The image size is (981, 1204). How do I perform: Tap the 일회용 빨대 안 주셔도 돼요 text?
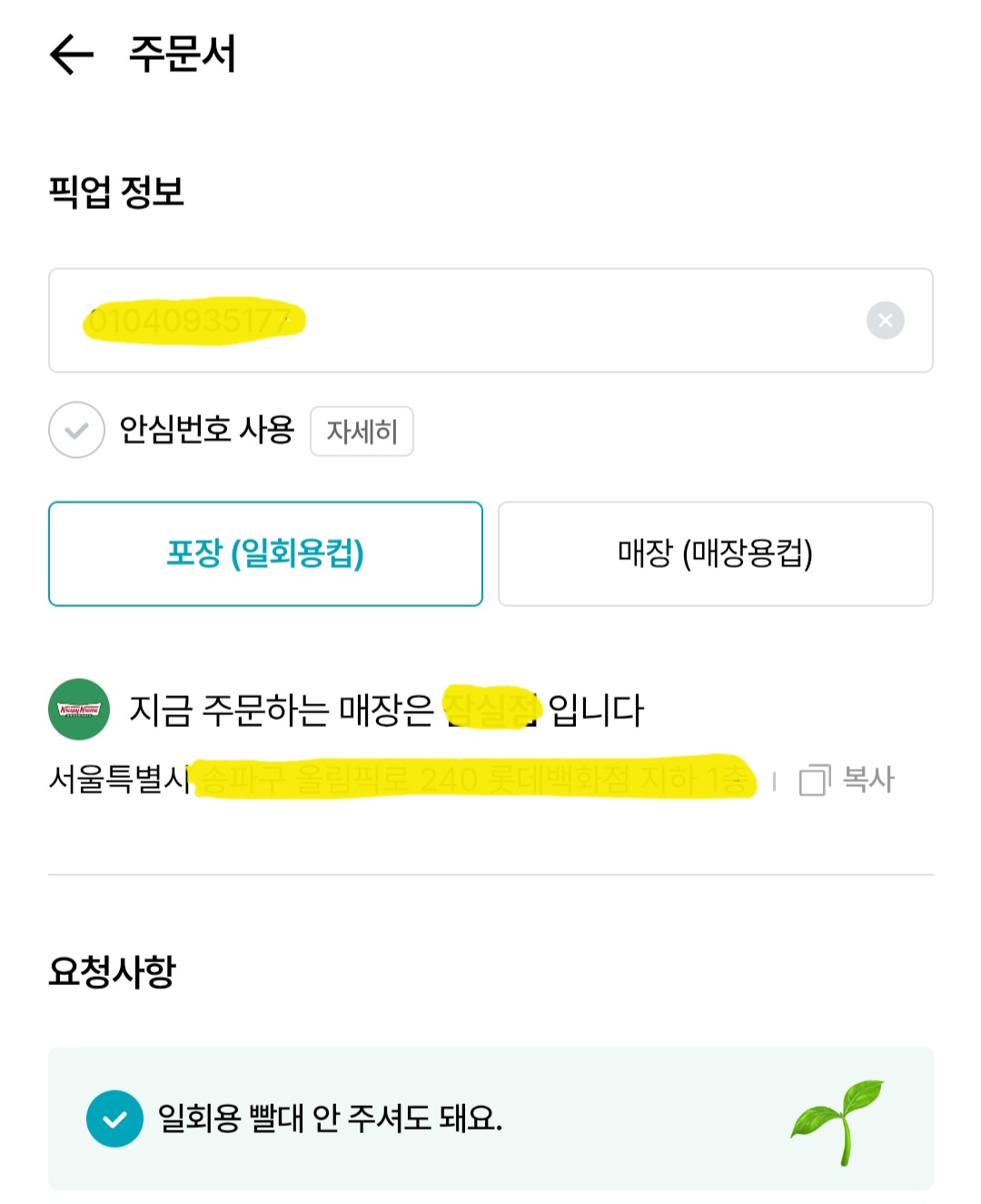(330, 1119)
